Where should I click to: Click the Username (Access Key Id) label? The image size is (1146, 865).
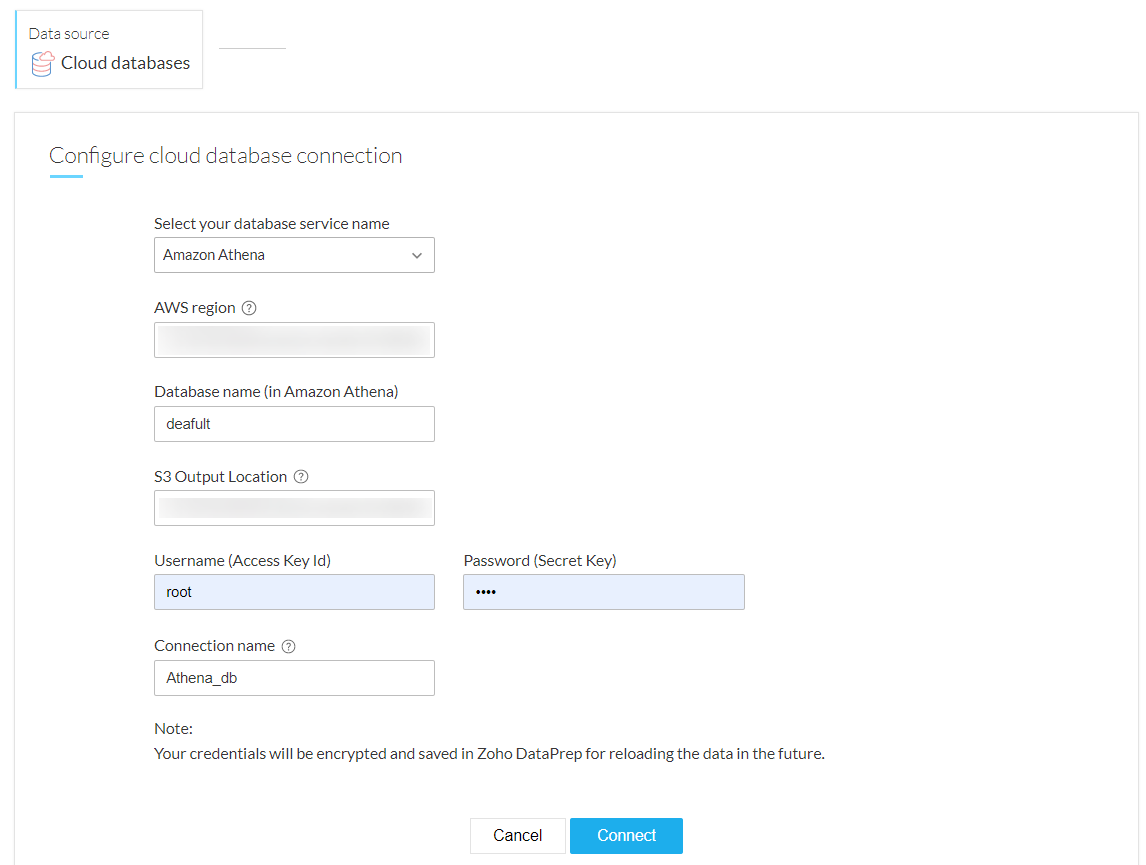242,561
